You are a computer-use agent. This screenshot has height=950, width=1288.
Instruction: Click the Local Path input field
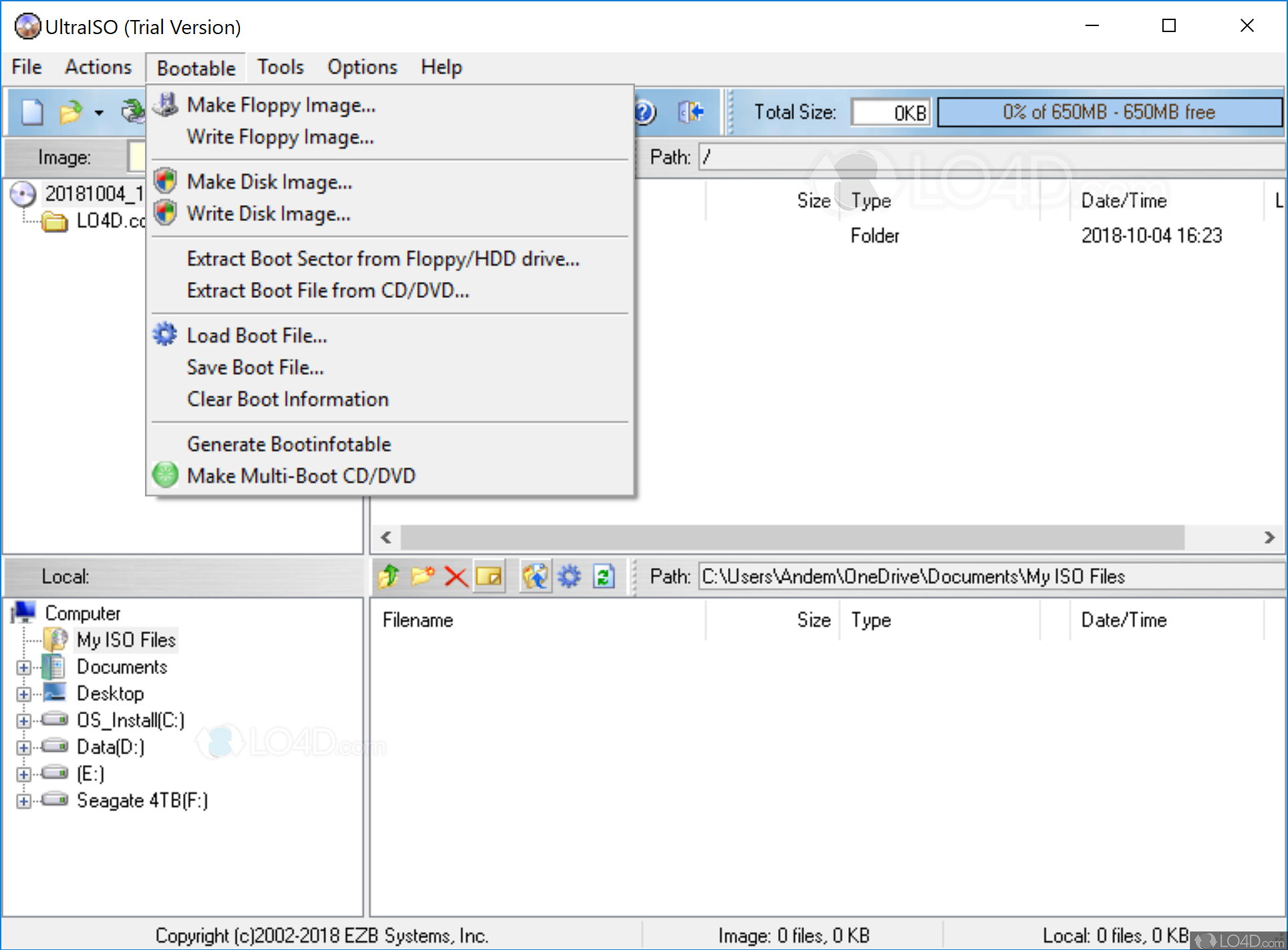991,576
